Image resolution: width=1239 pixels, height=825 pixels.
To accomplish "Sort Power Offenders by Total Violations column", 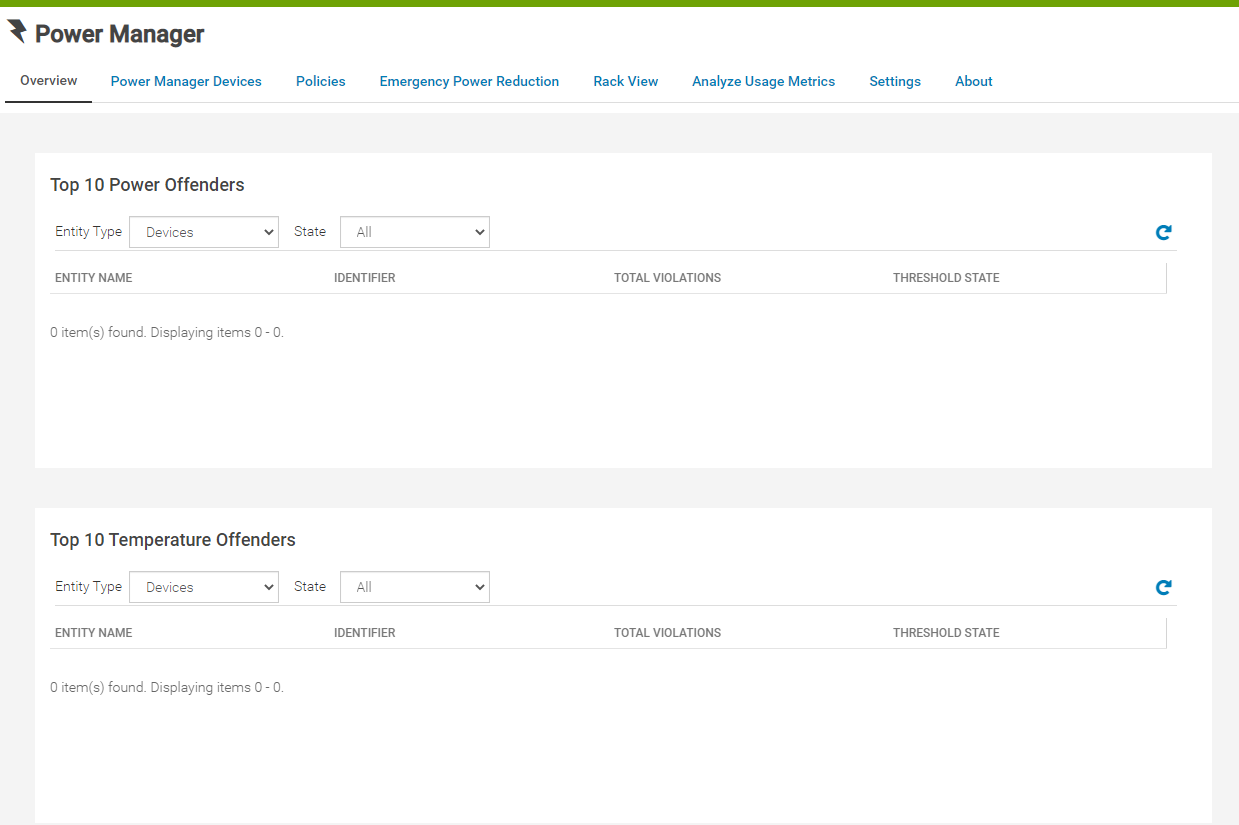I will tap(667, 278).
